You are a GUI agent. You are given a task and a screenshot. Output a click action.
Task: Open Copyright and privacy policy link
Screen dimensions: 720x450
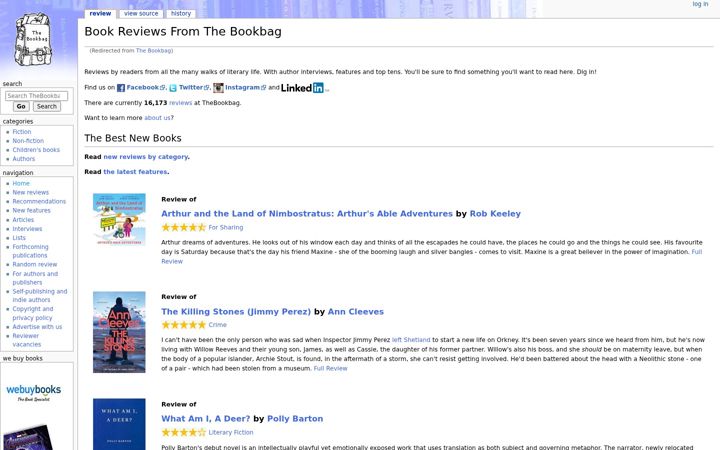pyautogui.click(x=33, y=313)
